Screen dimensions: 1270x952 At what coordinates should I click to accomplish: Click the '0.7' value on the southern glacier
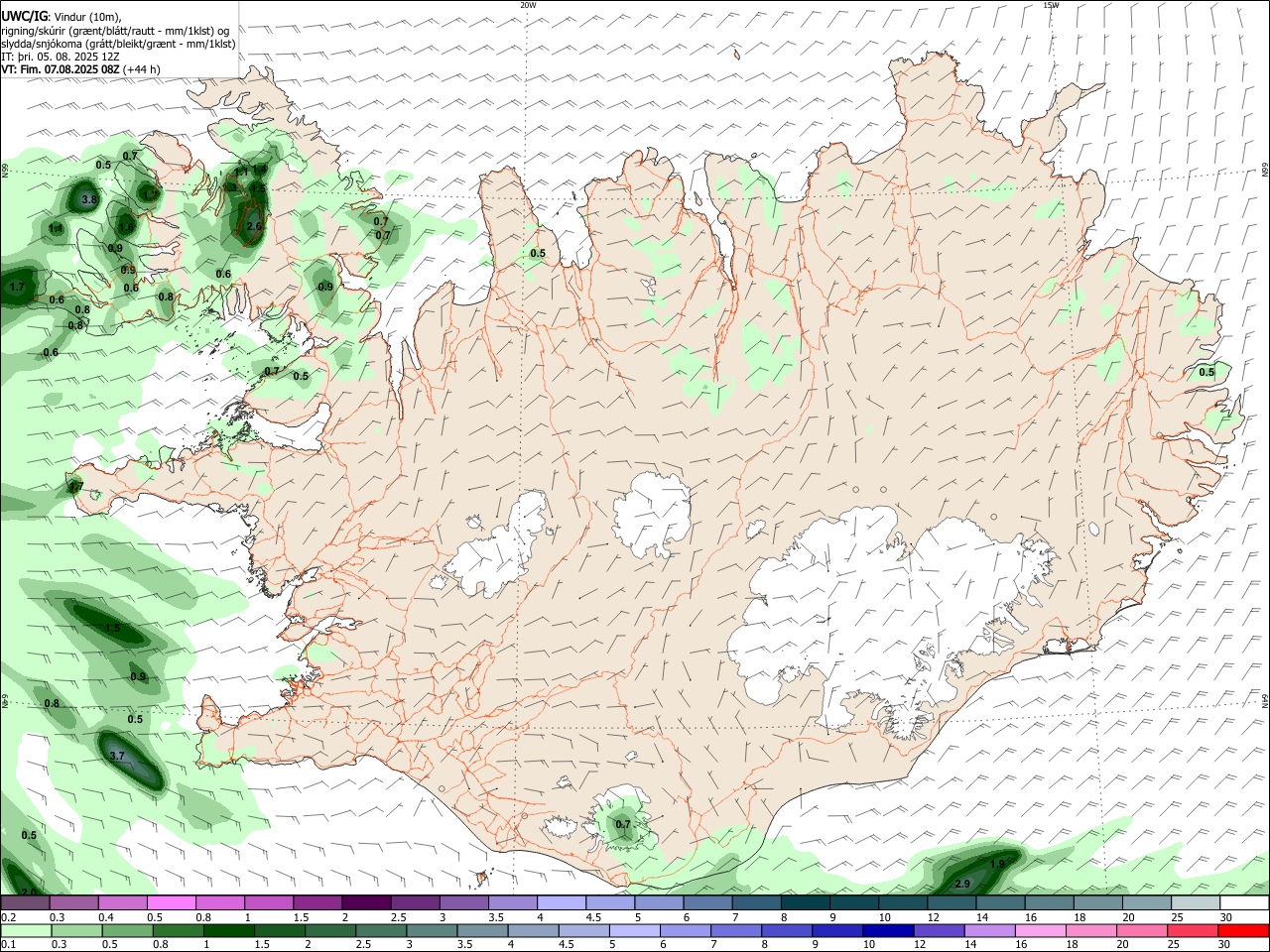[x=623, y=824]
